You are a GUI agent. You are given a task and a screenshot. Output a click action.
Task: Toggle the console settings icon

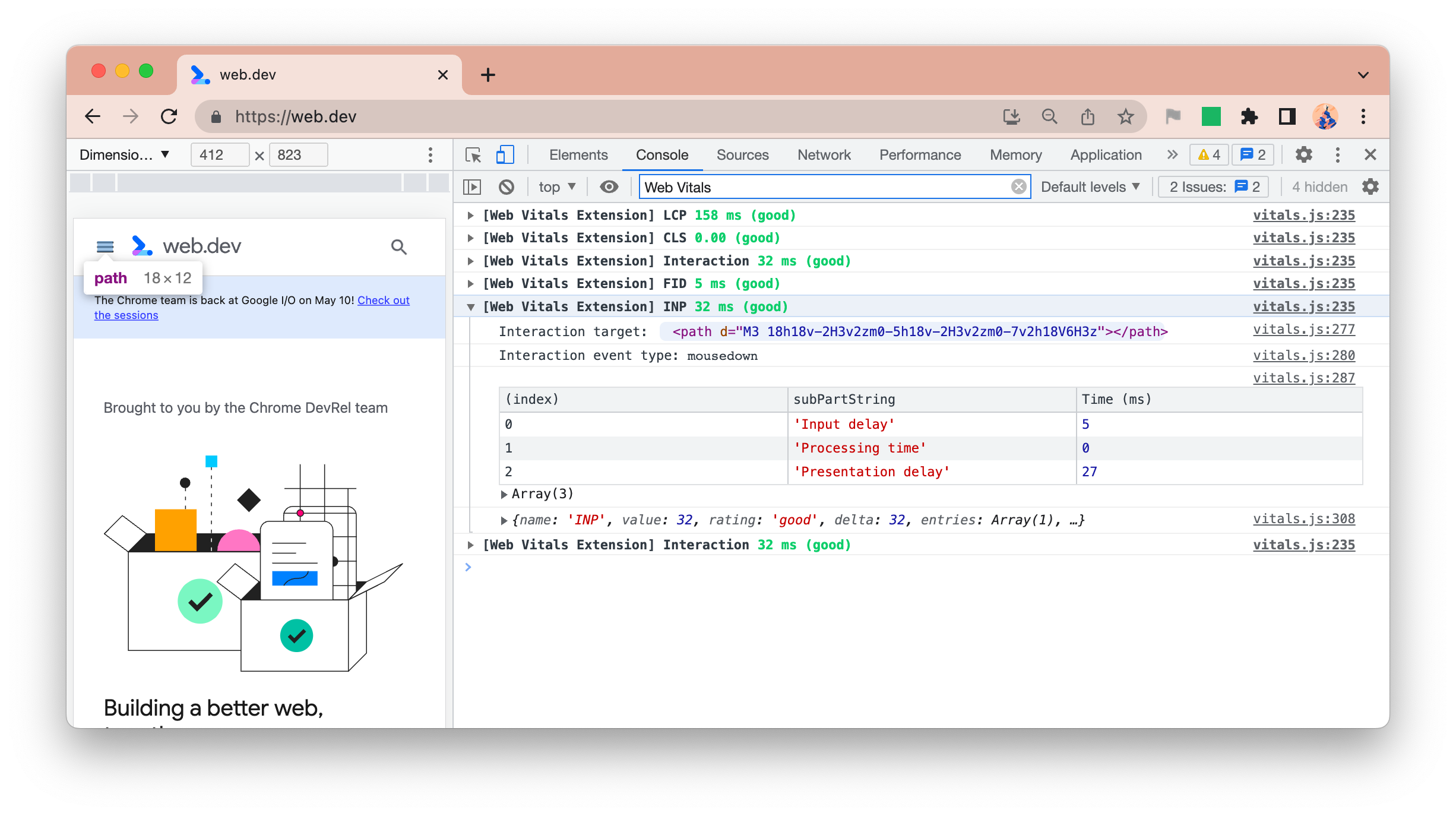(x=1370, y=187)
